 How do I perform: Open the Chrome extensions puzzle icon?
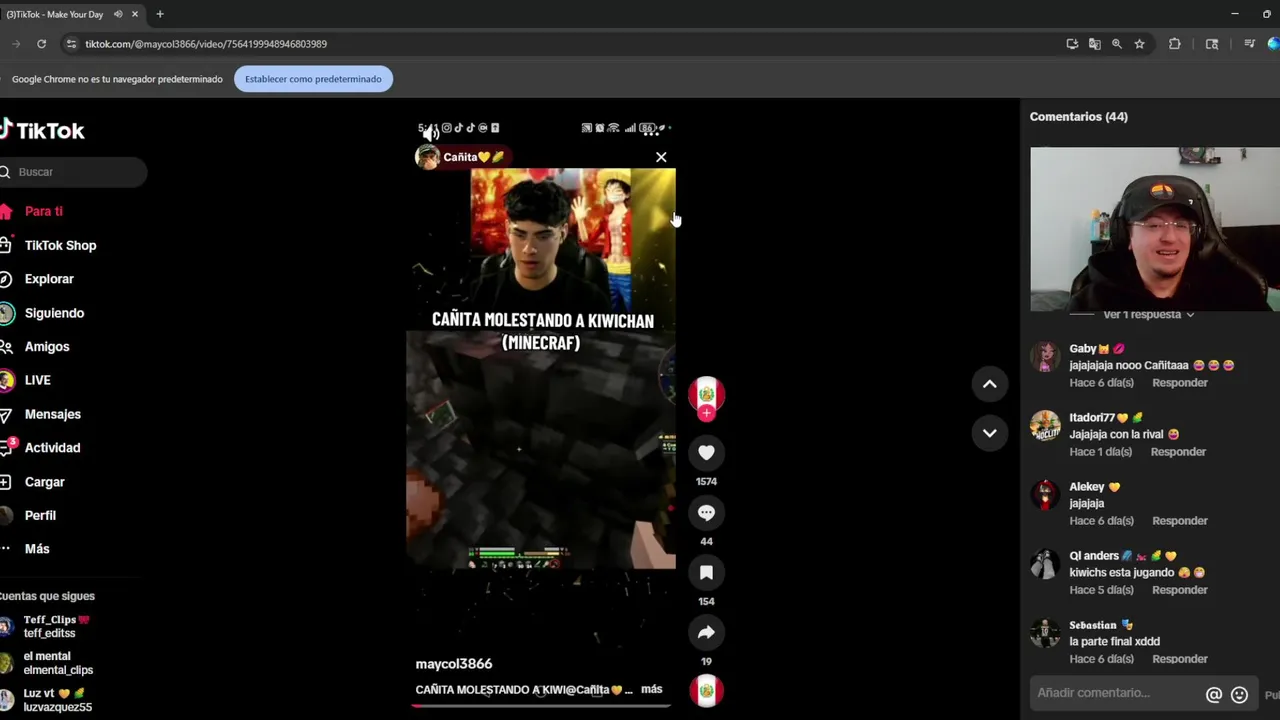[x=1175, y=44]
